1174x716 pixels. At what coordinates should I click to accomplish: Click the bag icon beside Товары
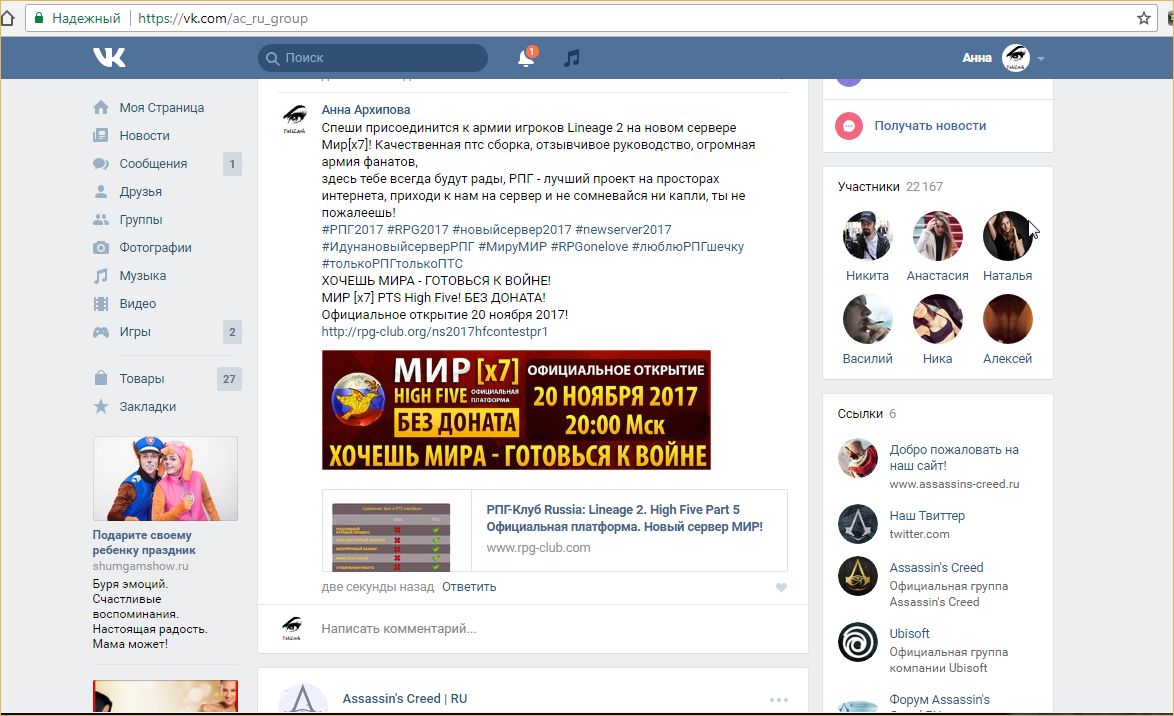100,378
